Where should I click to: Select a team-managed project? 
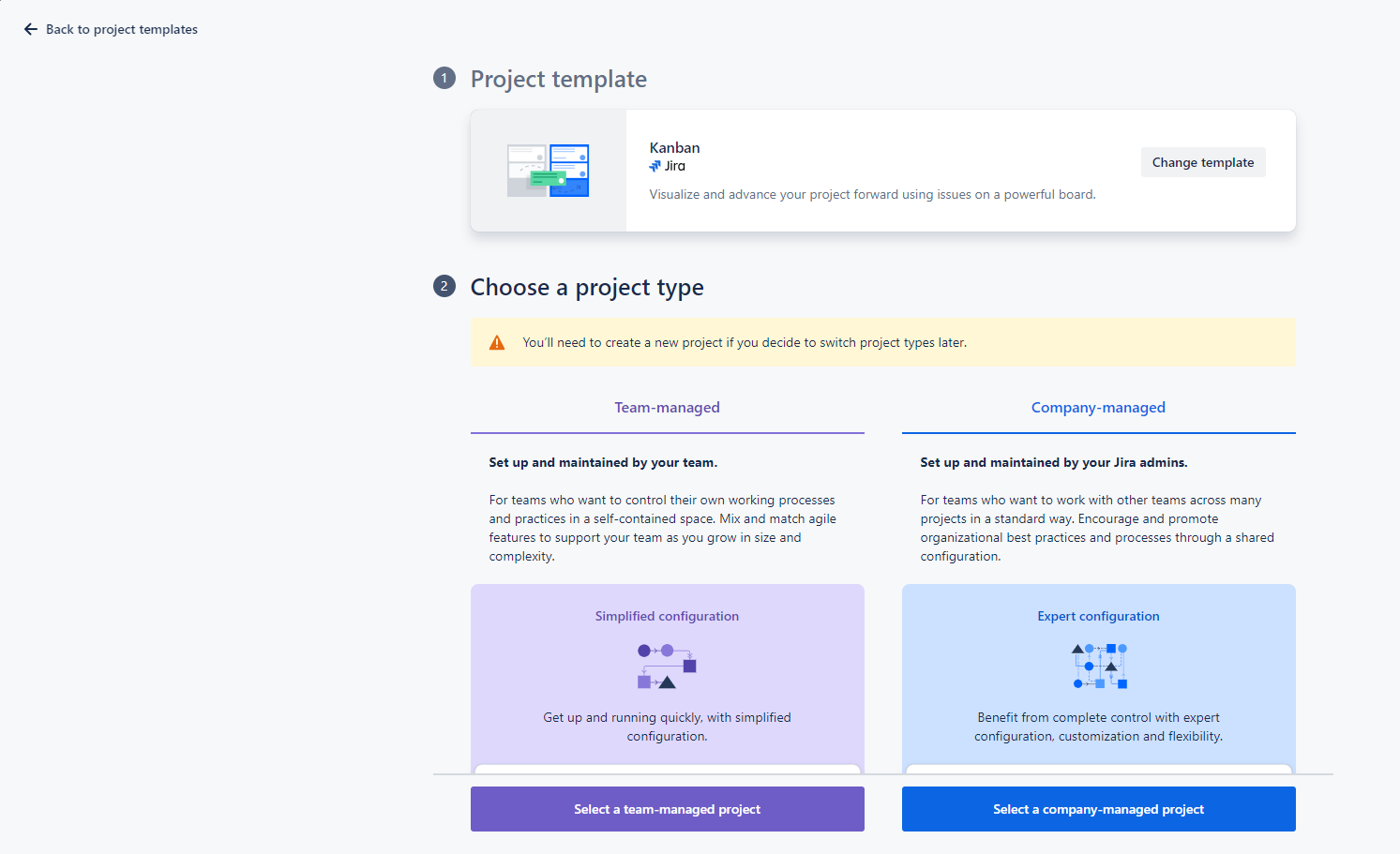[667, 808]
